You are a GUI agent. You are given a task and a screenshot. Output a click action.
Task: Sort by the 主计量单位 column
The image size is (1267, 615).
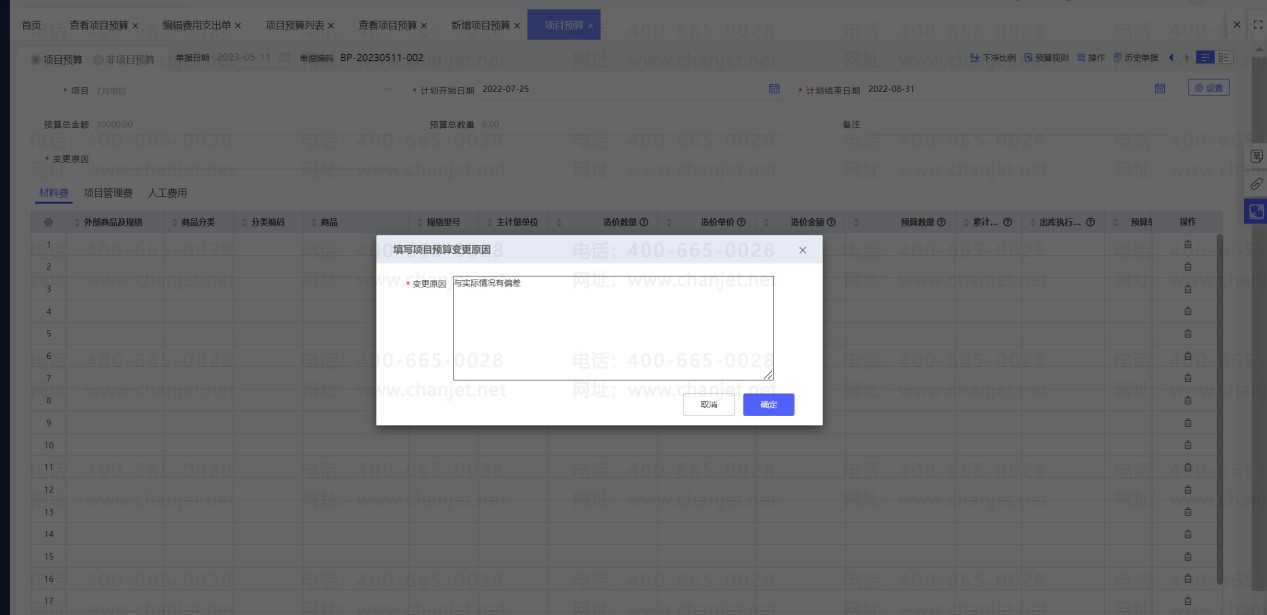(488, 222)
